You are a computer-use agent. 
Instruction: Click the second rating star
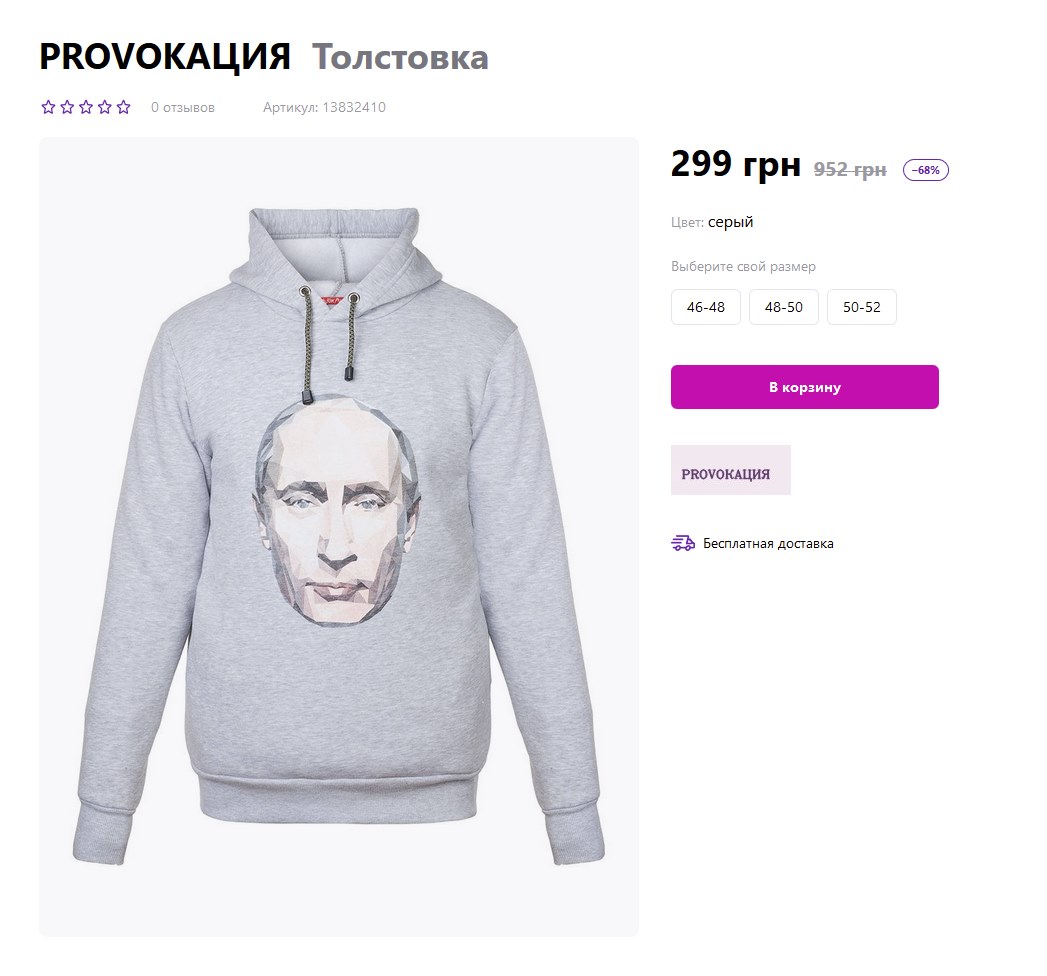[x=67, y=107]
